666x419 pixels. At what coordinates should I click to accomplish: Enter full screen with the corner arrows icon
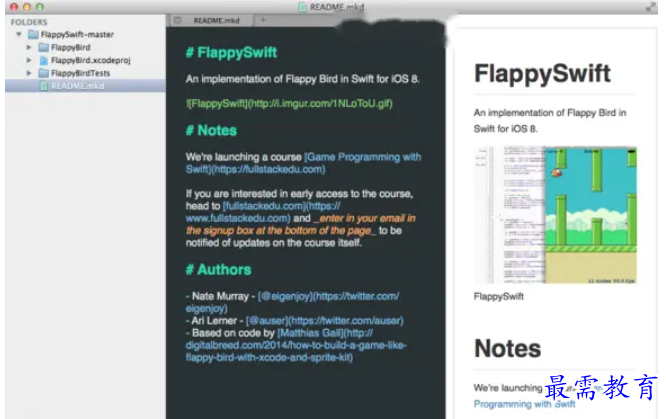click(x=650, y=7)
